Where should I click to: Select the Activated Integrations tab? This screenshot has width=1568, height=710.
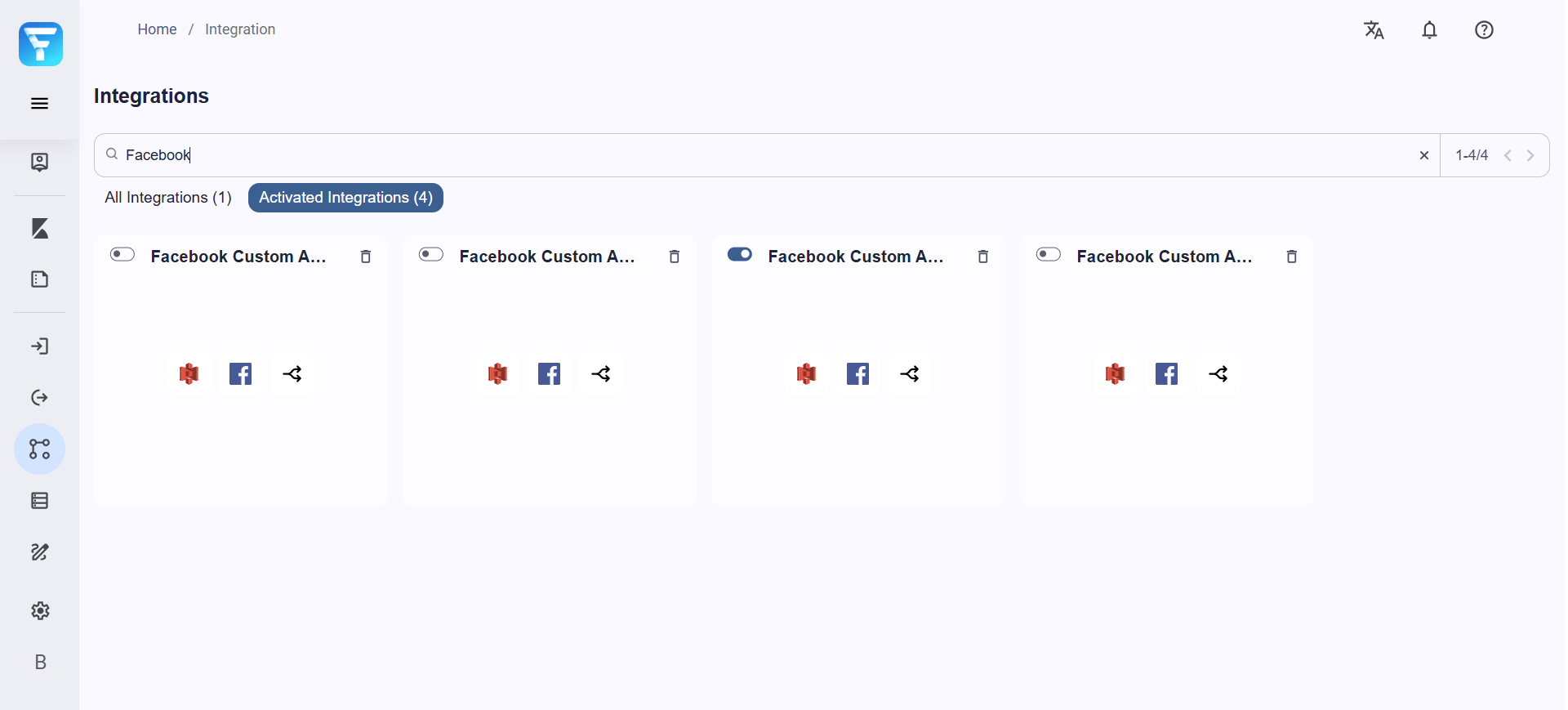tap(345, 197)
